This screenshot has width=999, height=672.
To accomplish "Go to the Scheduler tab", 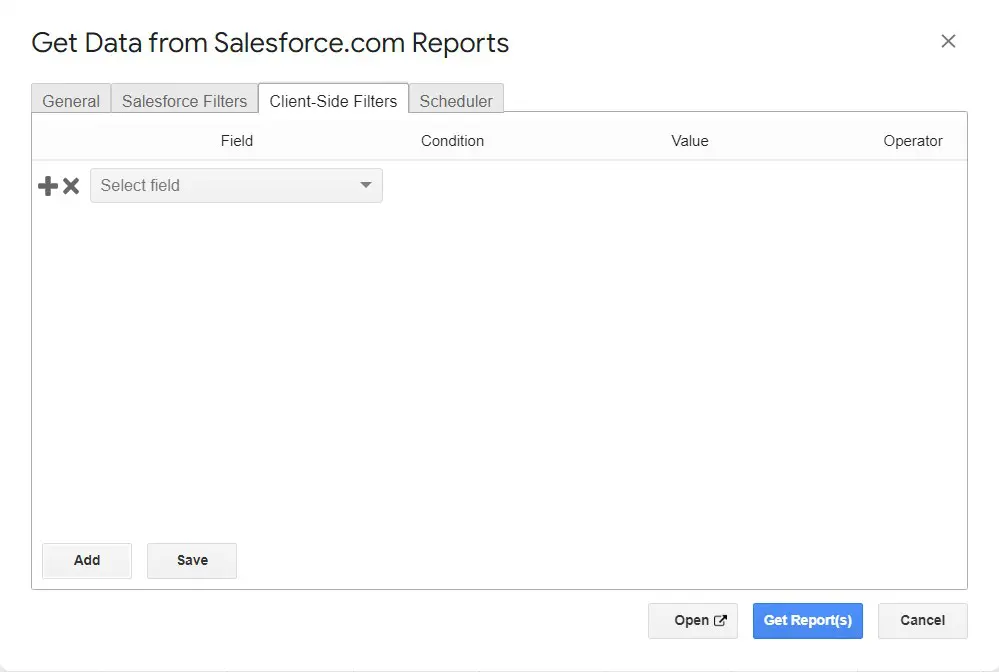I will coord(456,101).
